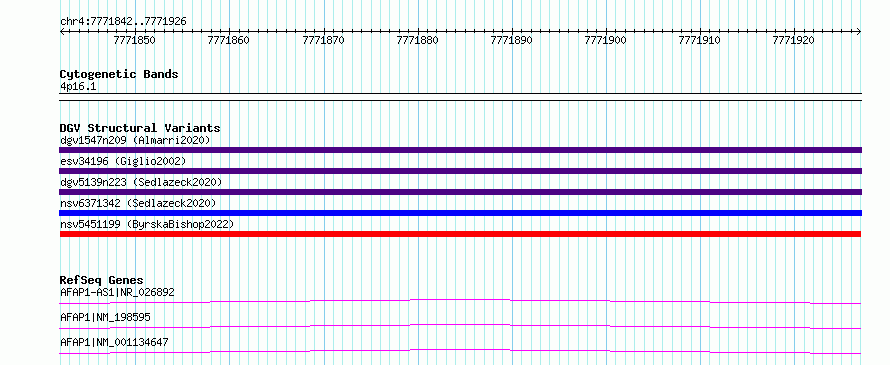Click the purple bar under esv34196
The image size is (890, 365).
pyautogui.click(x=460, y=171)
